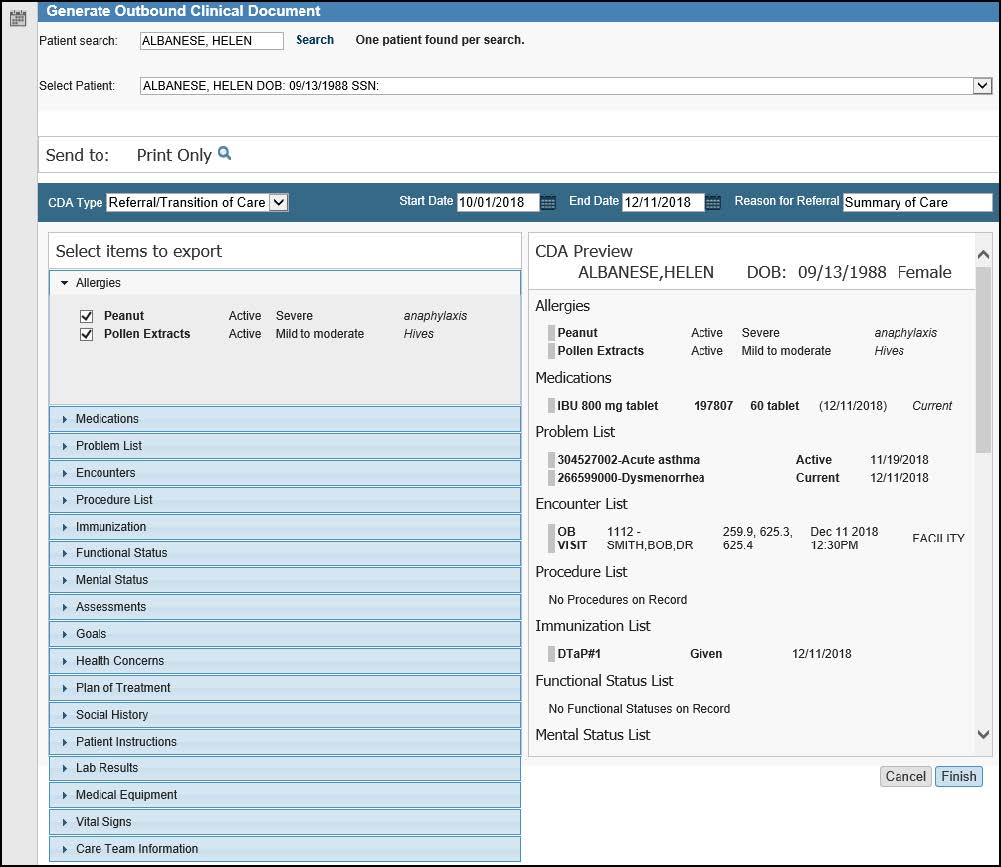Expand the Assessments section
The image size is (1001, 867).
285,607
